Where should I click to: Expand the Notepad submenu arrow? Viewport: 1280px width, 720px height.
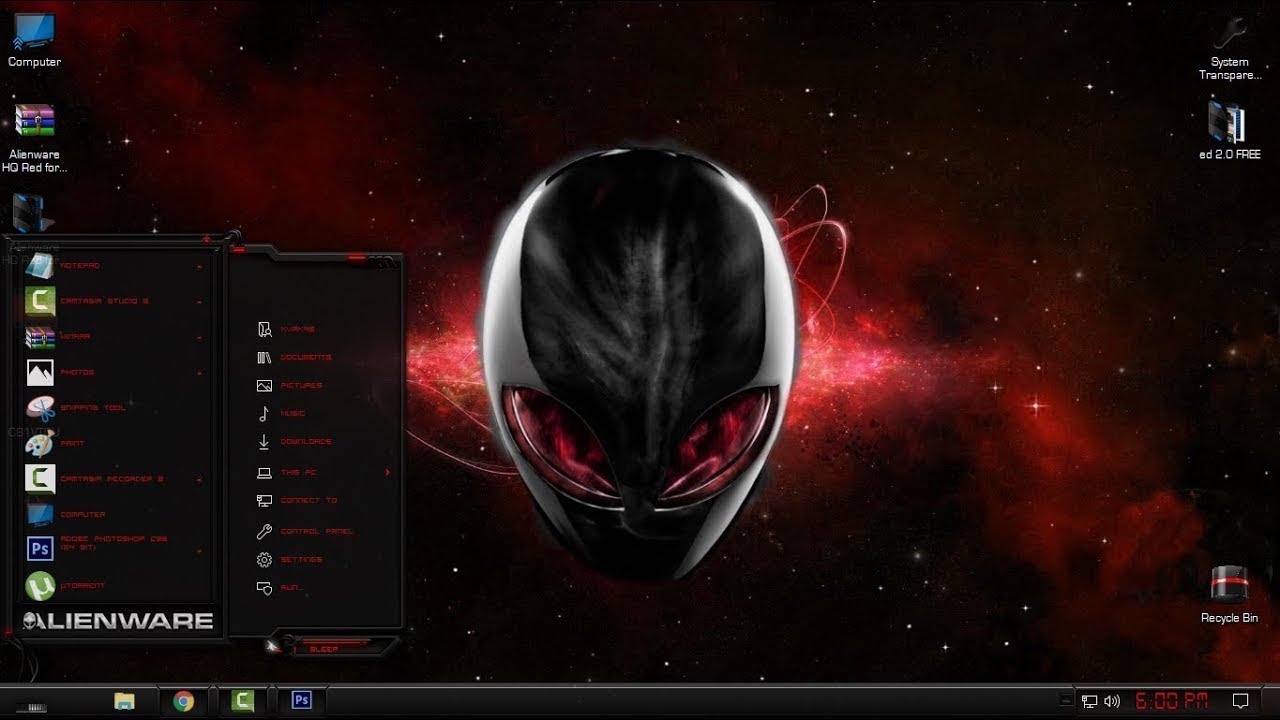point(198,266)
